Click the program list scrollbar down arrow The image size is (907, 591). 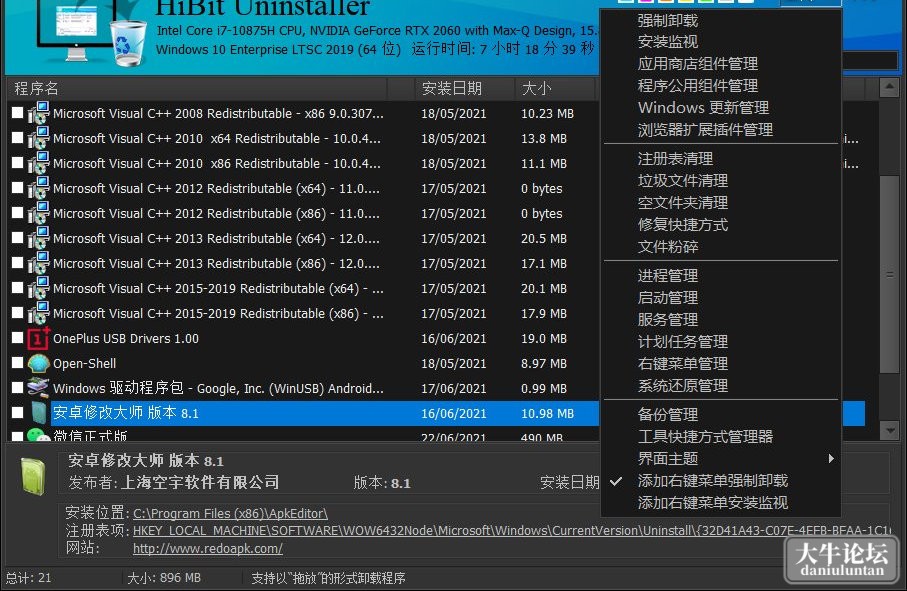(888, 429)
